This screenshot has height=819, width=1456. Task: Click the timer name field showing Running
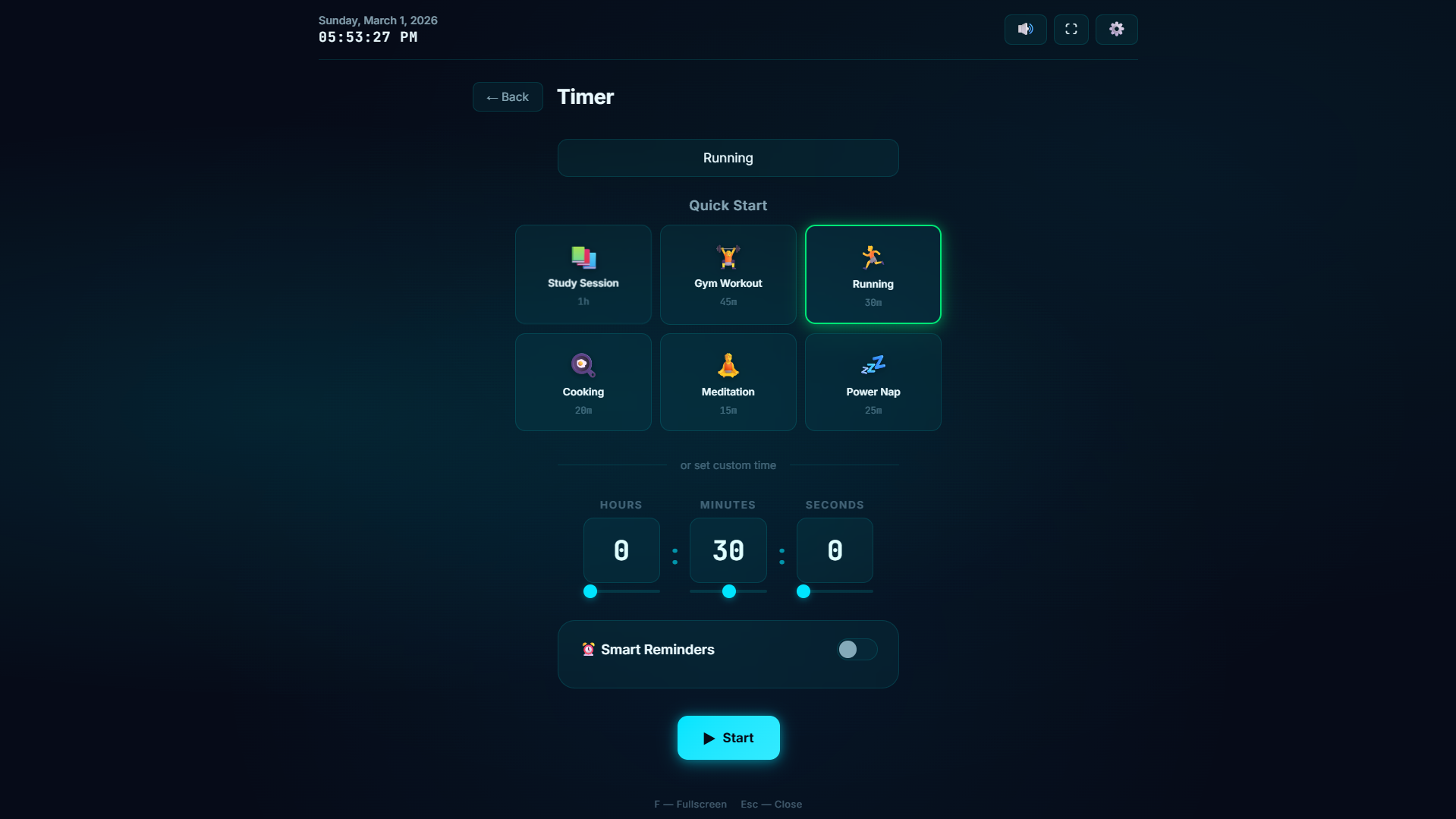click(x=728, y=158)
